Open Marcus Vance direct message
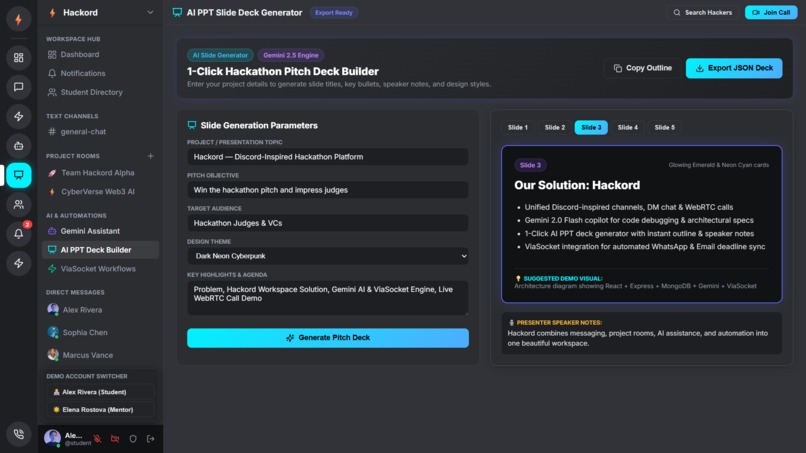Image resolution: width=806 pixels, height=453 pixels. coord(100,355)
